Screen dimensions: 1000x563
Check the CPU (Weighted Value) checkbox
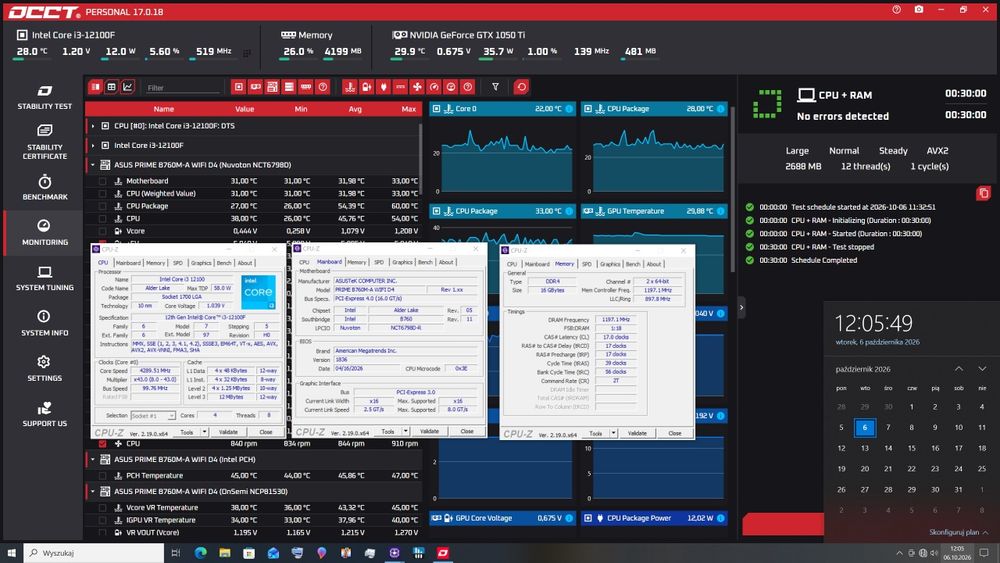pyautogui.click(x=102, y=193)
